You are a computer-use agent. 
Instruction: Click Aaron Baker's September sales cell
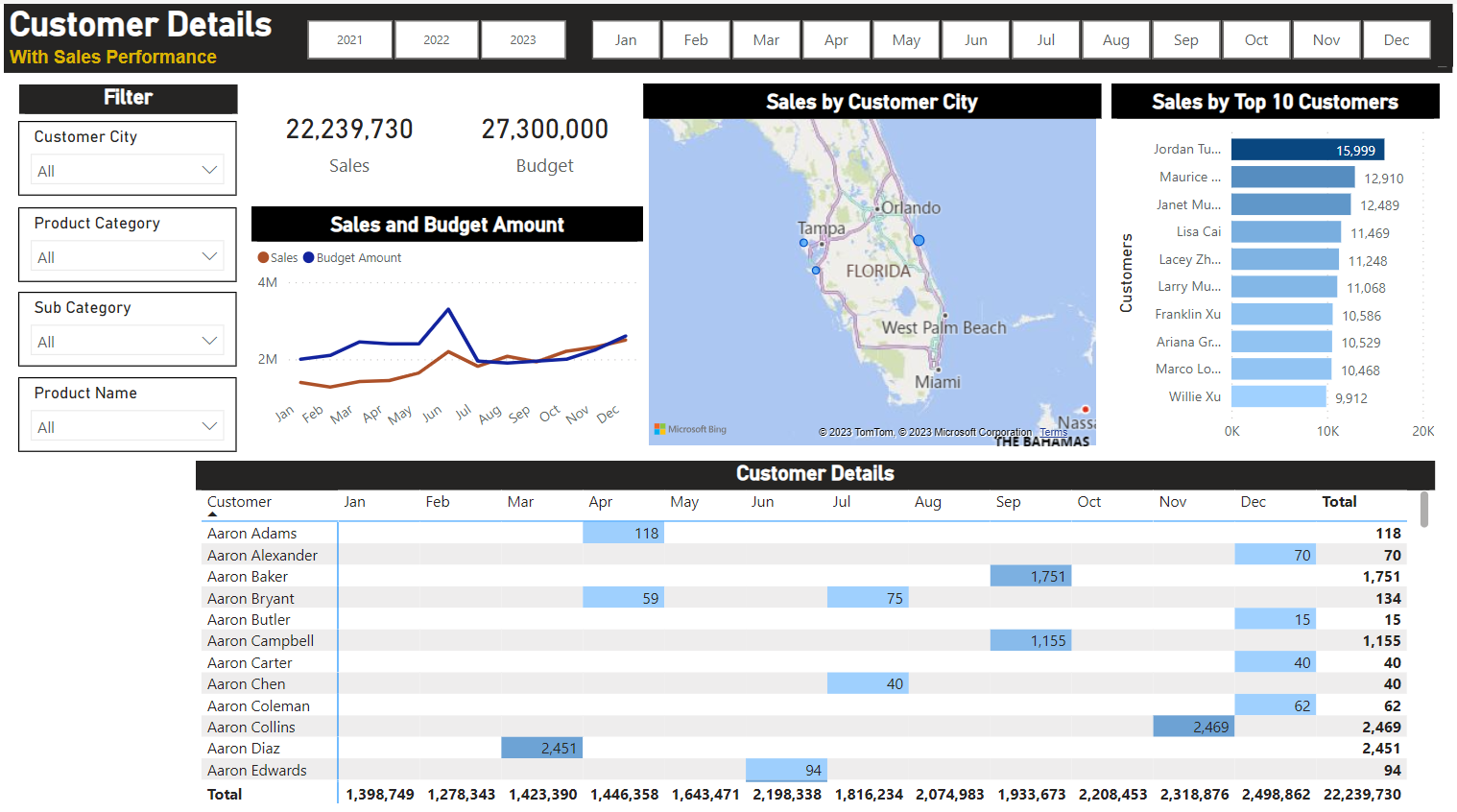click(x=1030, y=576)
